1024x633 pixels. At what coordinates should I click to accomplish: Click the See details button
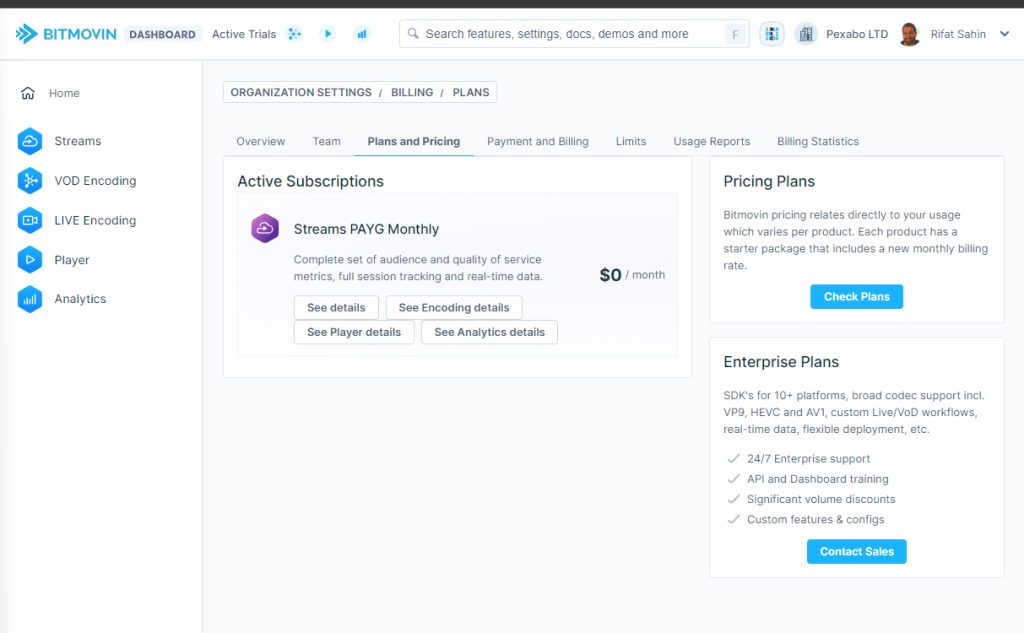pos(336,308)
